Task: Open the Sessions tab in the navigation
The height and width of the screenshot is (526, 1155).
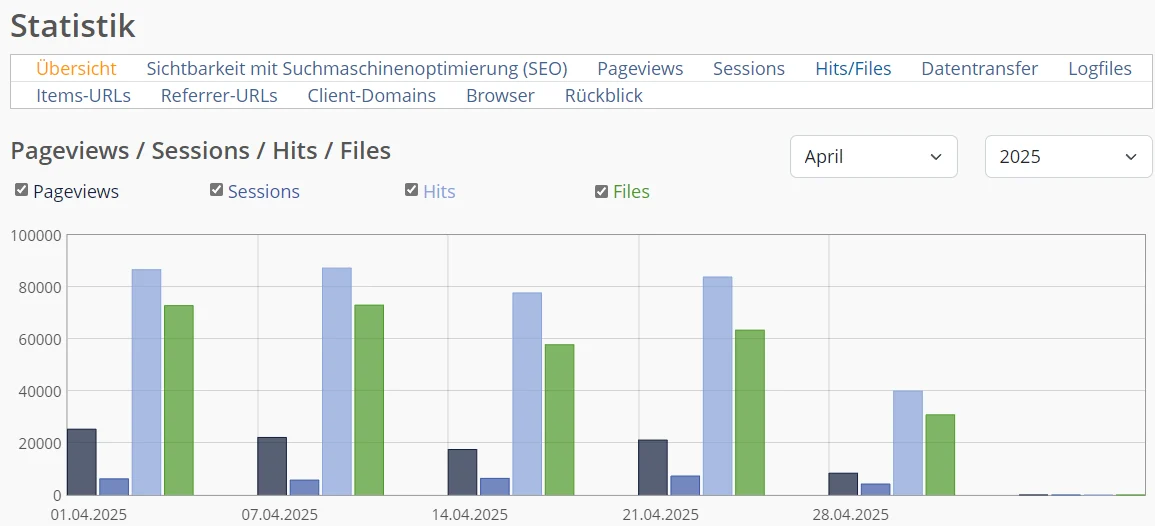Action: (x=749, y=69)
